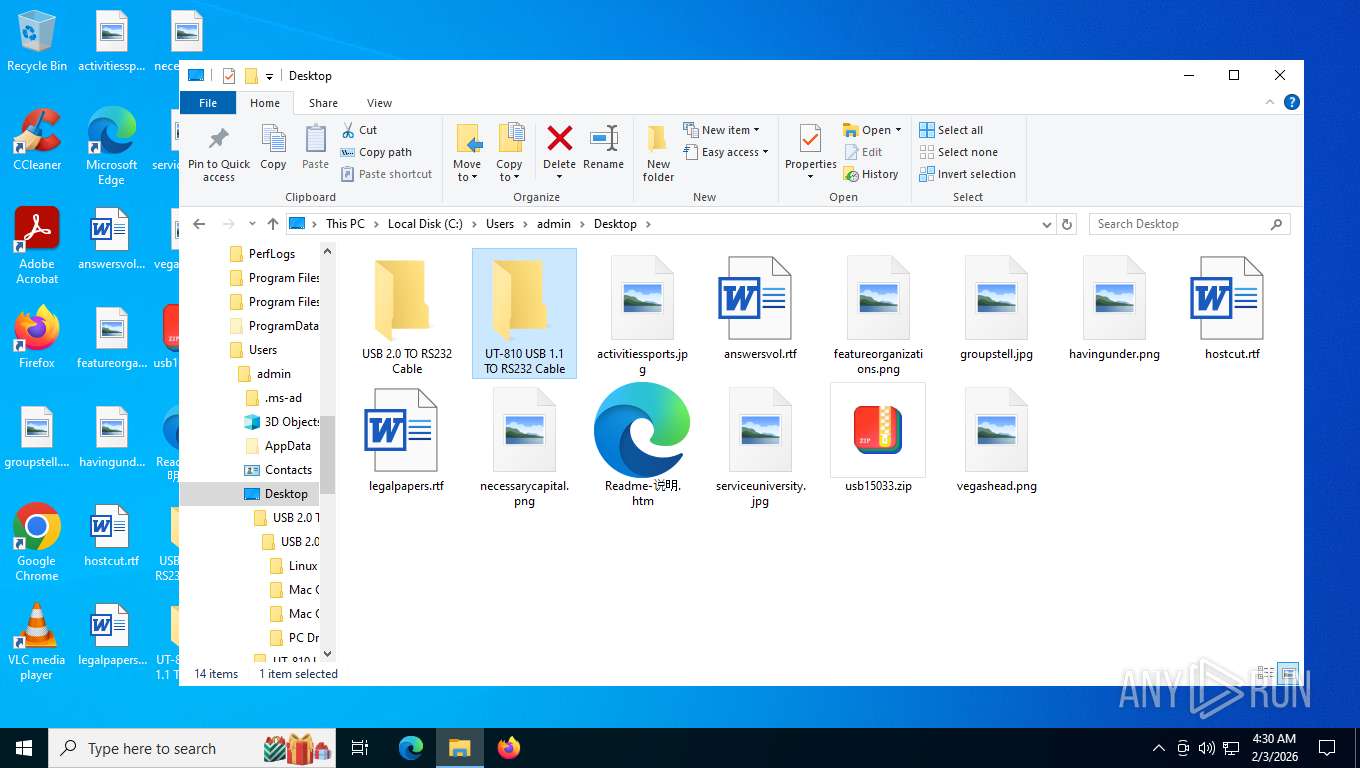The width and height of the screenshot is (1360, 768).
Task: Switch to the Share ribbon tab
Action: click(x=323, y=103)
